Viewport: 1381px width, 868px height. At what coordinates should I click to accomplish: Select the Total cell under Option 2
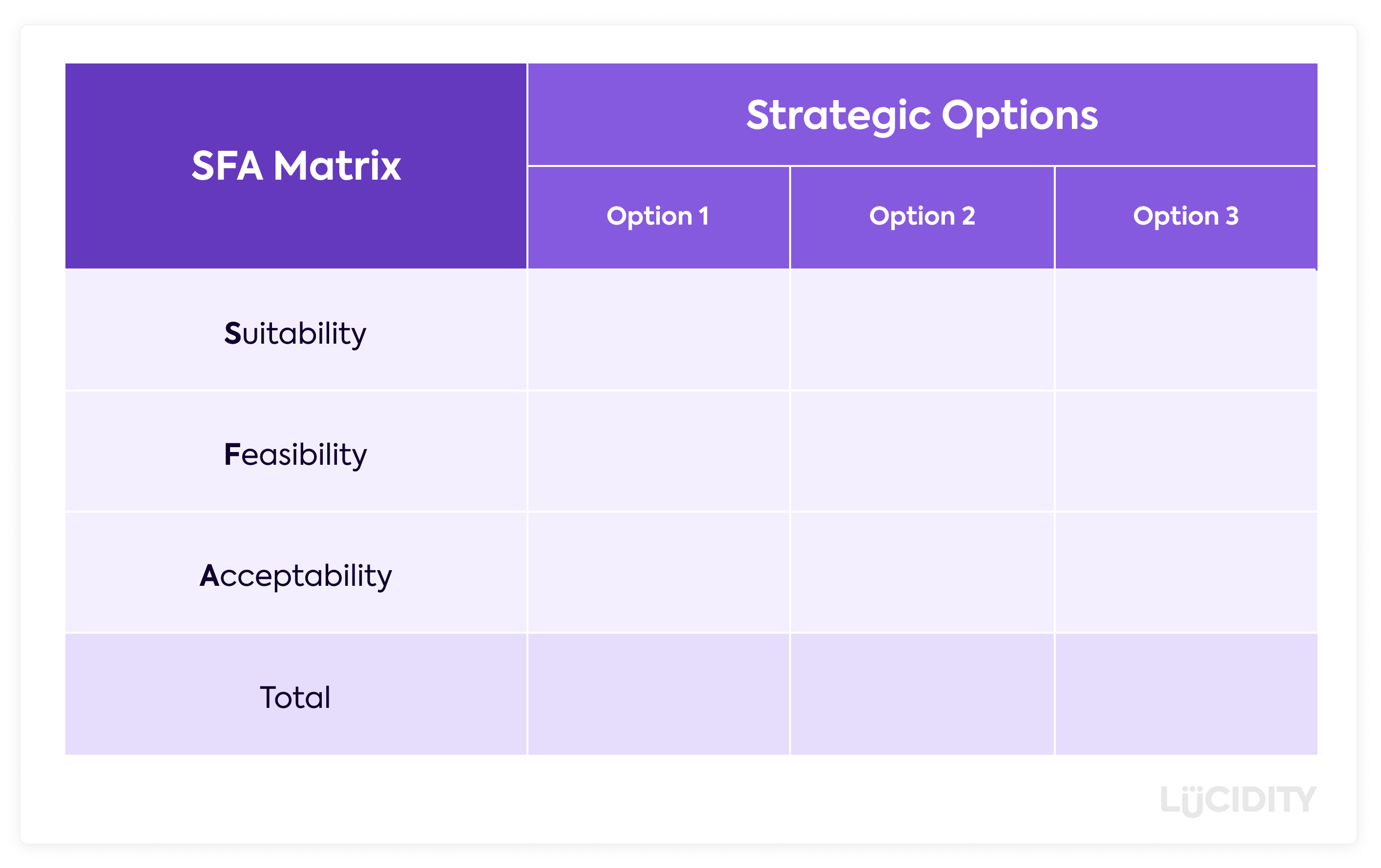(x=921, y=694)
